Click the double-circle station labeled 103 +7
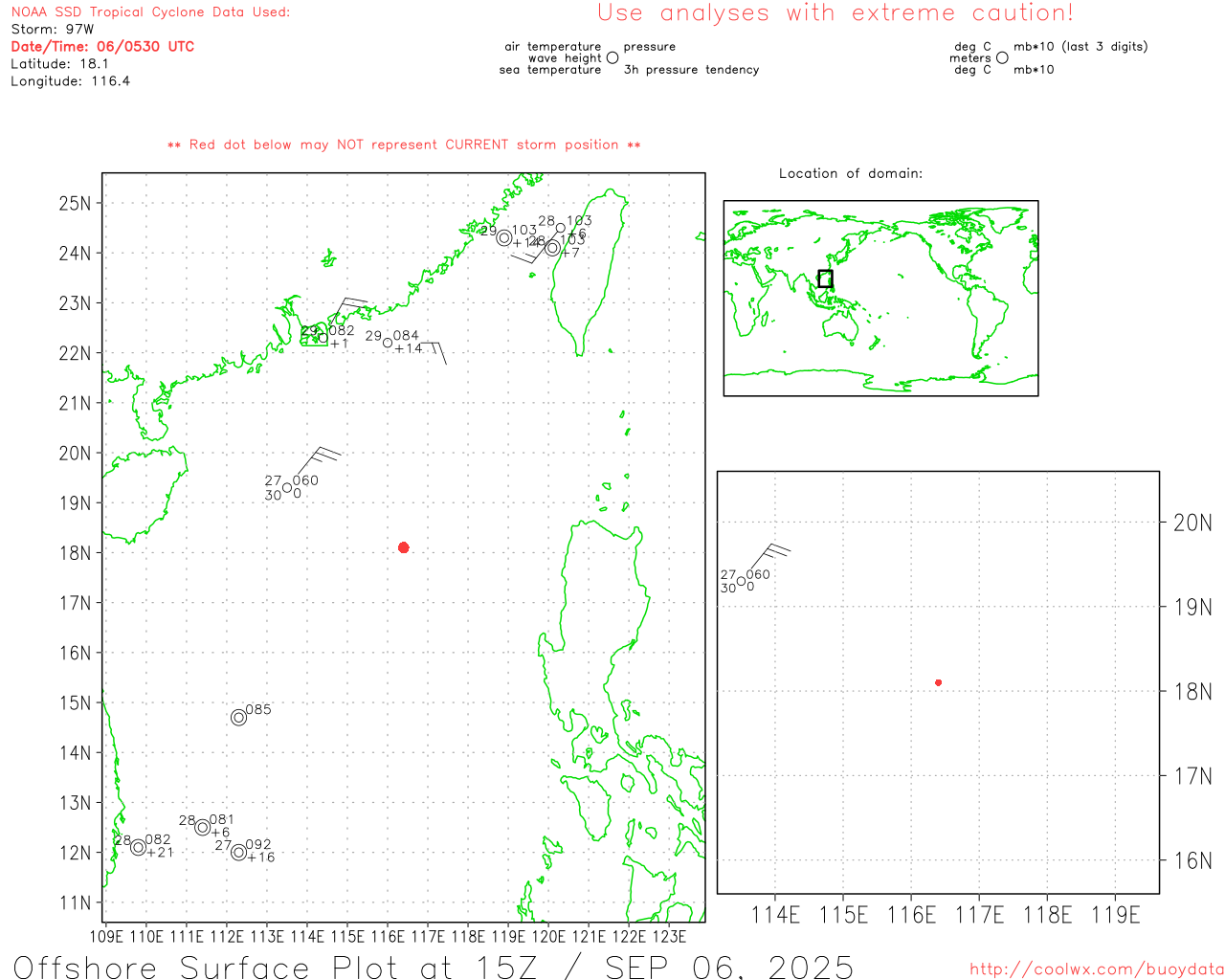 (552, 248)
